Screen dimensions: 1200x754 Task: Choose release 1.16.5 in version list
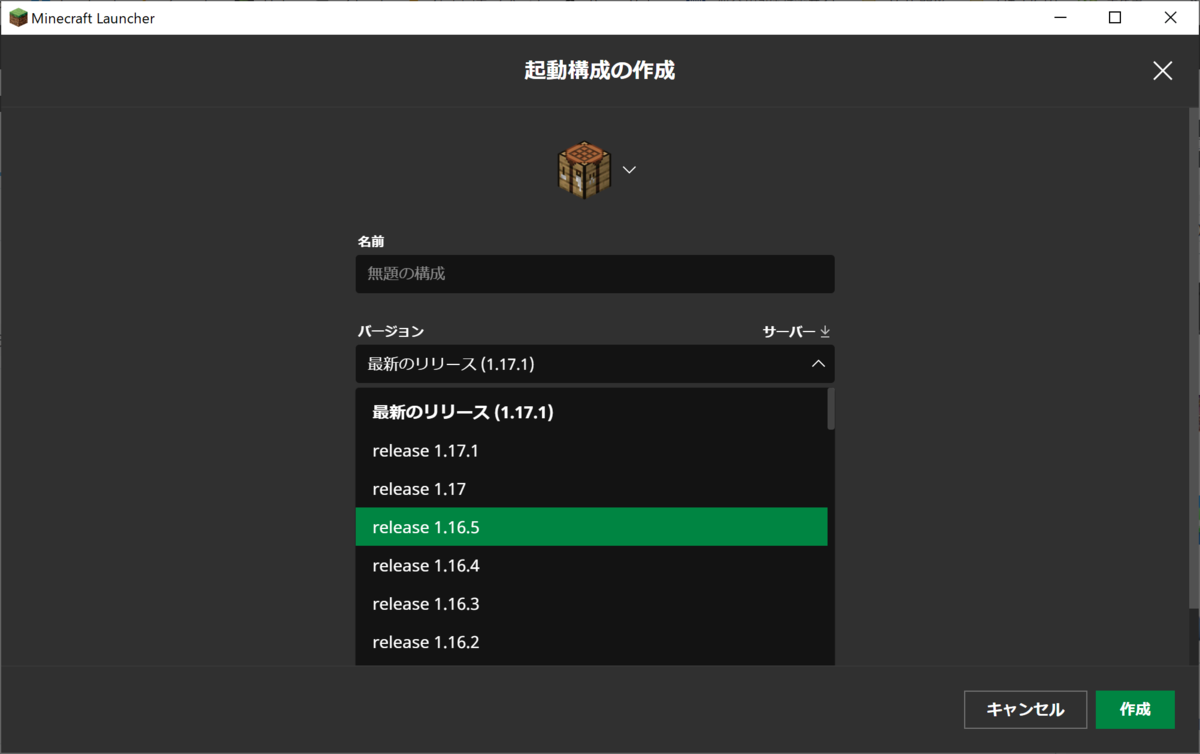pyautogui.click(x=591, y=527)
